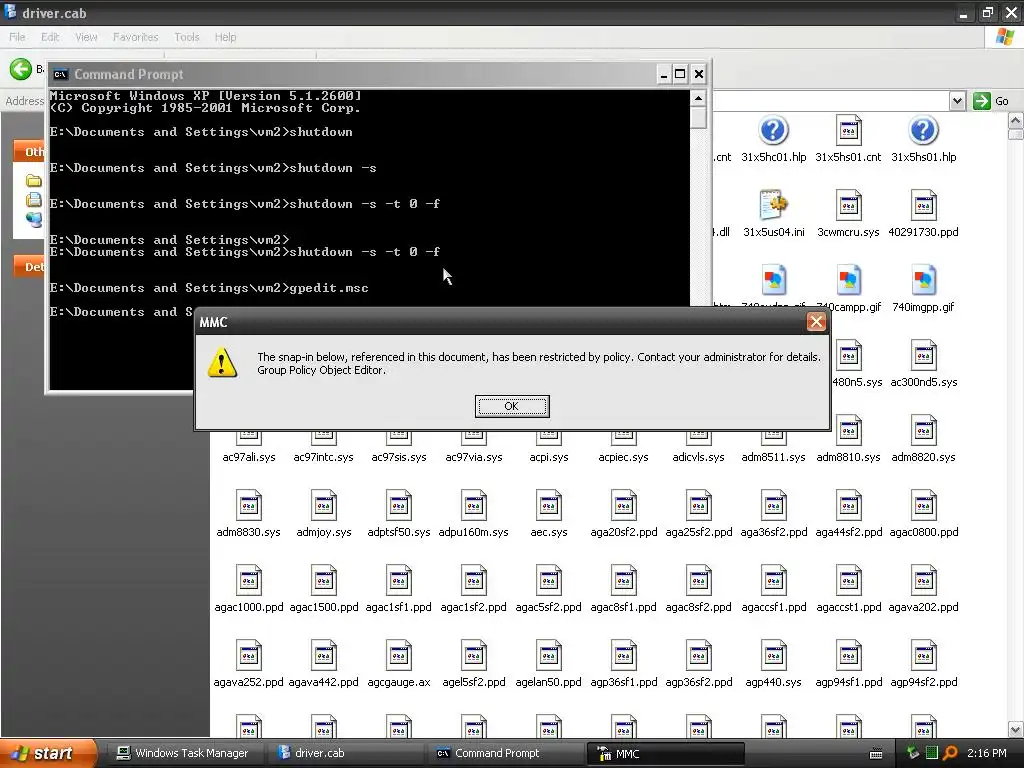Click the folder window scroll up arrow

[1016, 120]
